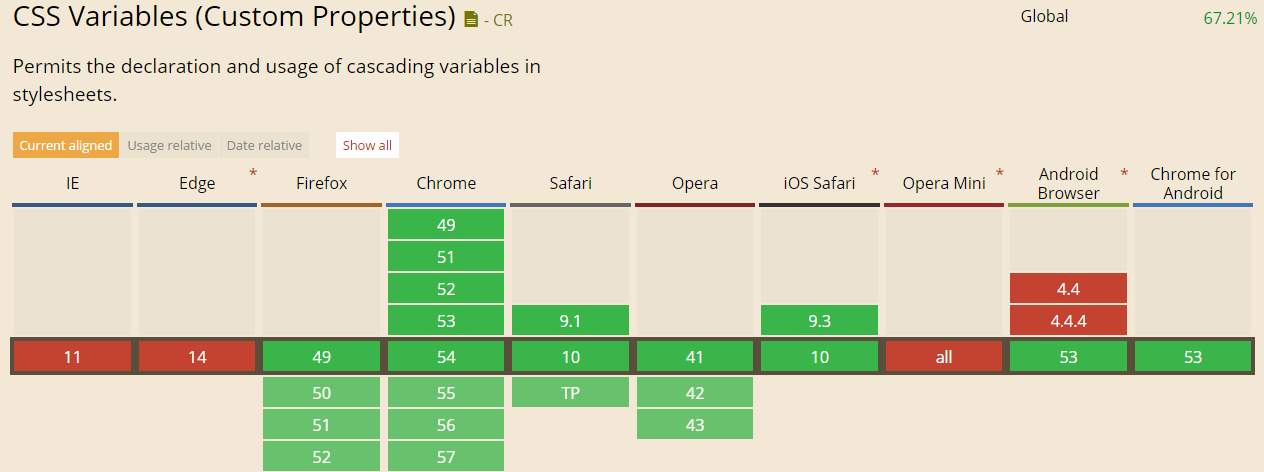The width and height of the screenshot is (1264, 472).
Task: Click the asterisk note next to Android Browser
Action: tap(1124, 174)
